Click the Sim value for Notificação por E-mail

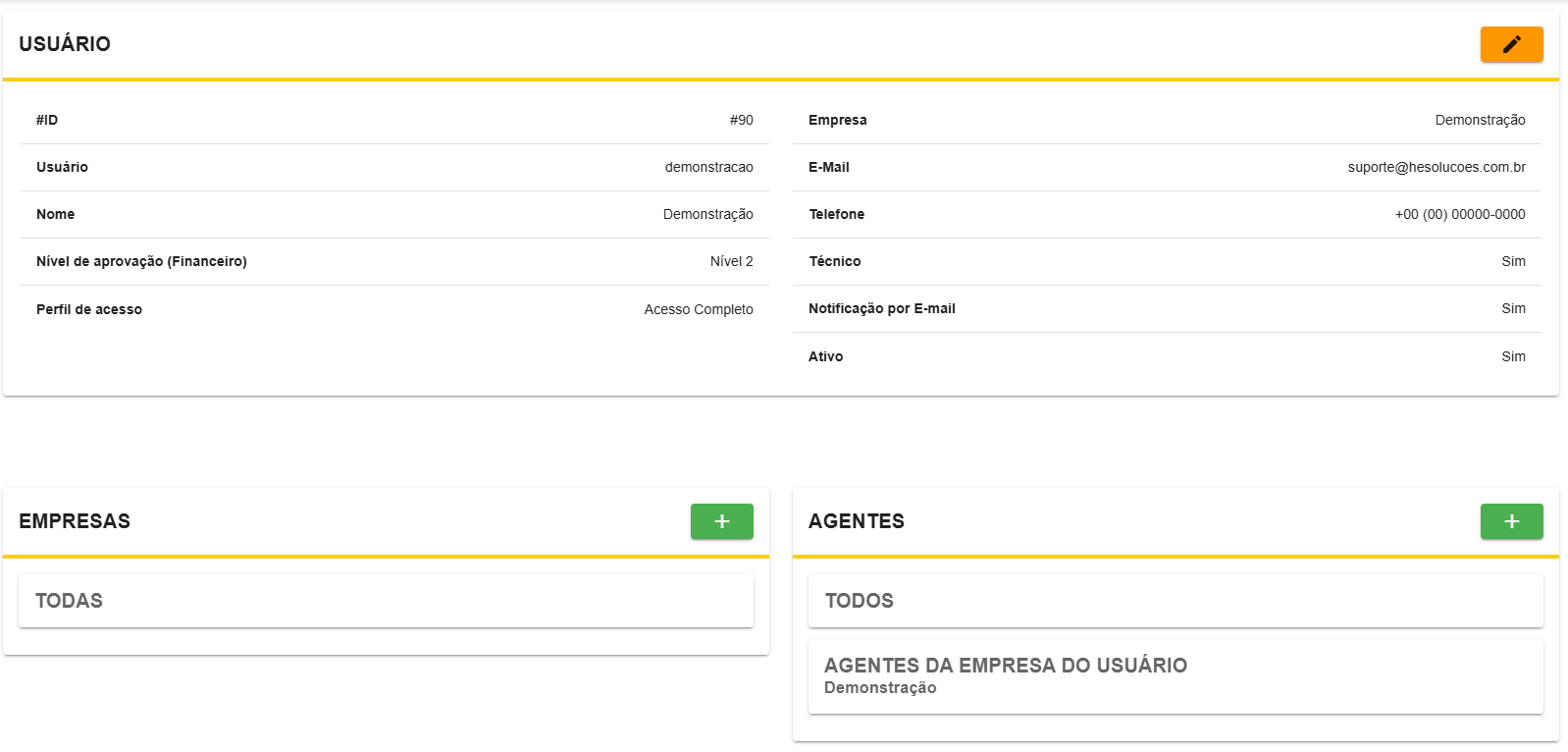[1512, 308]
